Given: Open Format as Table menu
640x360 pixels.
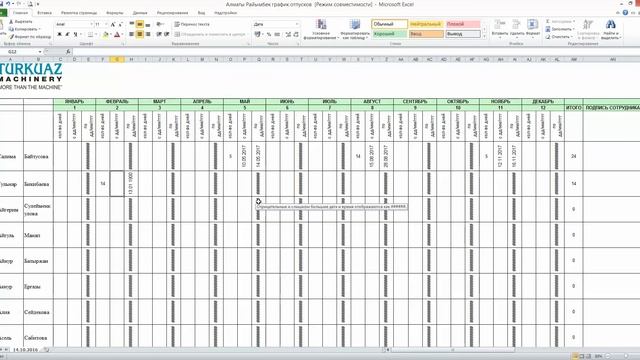Looking at the screenshot, I should point(355,29).
